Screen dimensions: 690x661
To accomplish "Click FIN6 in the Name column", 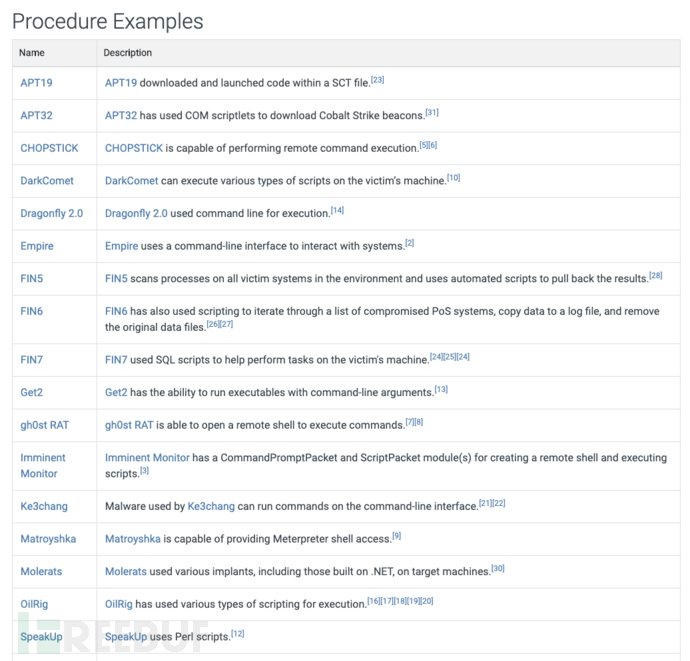I will [x=31, y=311].
